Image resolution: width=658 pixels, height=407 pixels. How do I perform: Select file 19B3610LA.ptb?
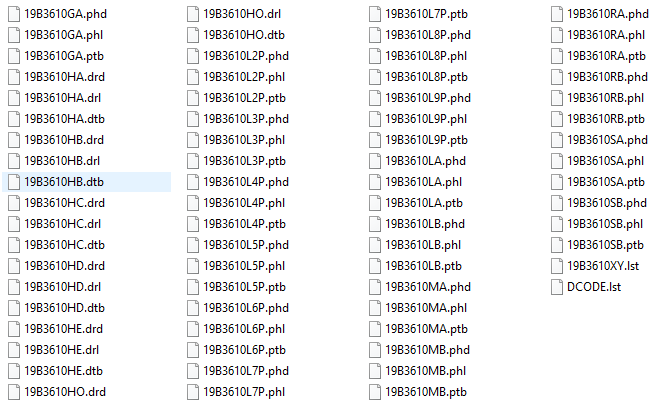424,203
